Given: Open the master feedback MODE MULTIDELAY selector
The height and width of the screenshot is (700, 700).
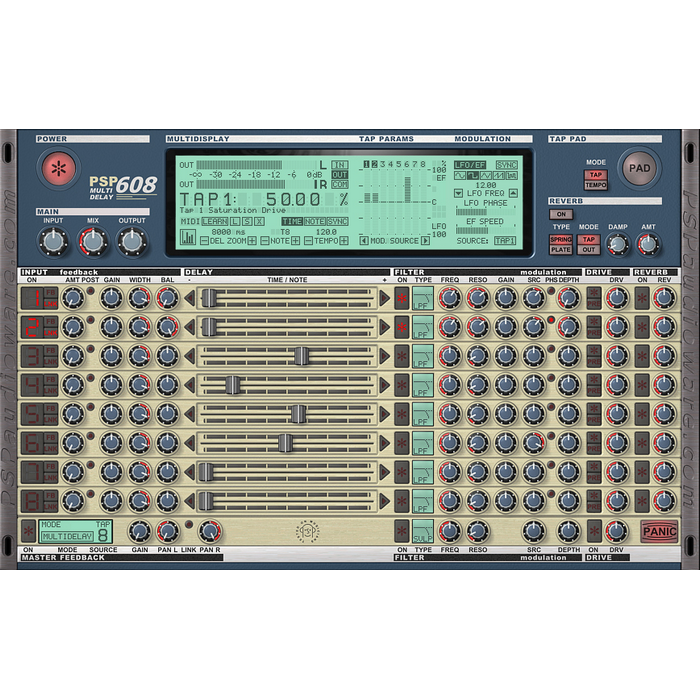Looking at the screenshot, I should pos(66,537).
